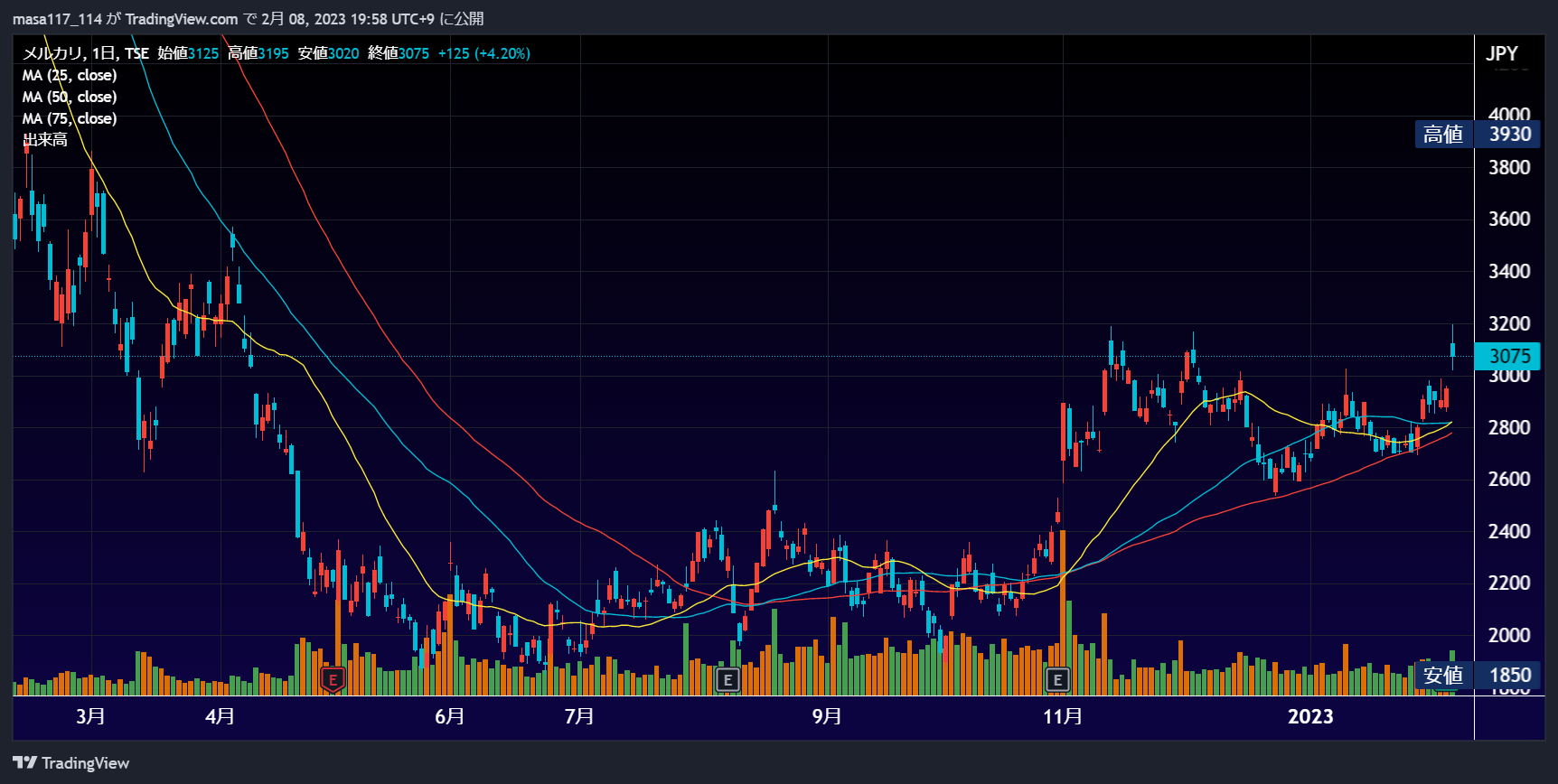Screen dimensions: 1558x784
Task: Click the 高値3195 high value in header
Action: pyautogui.click(x=258, y=53)
